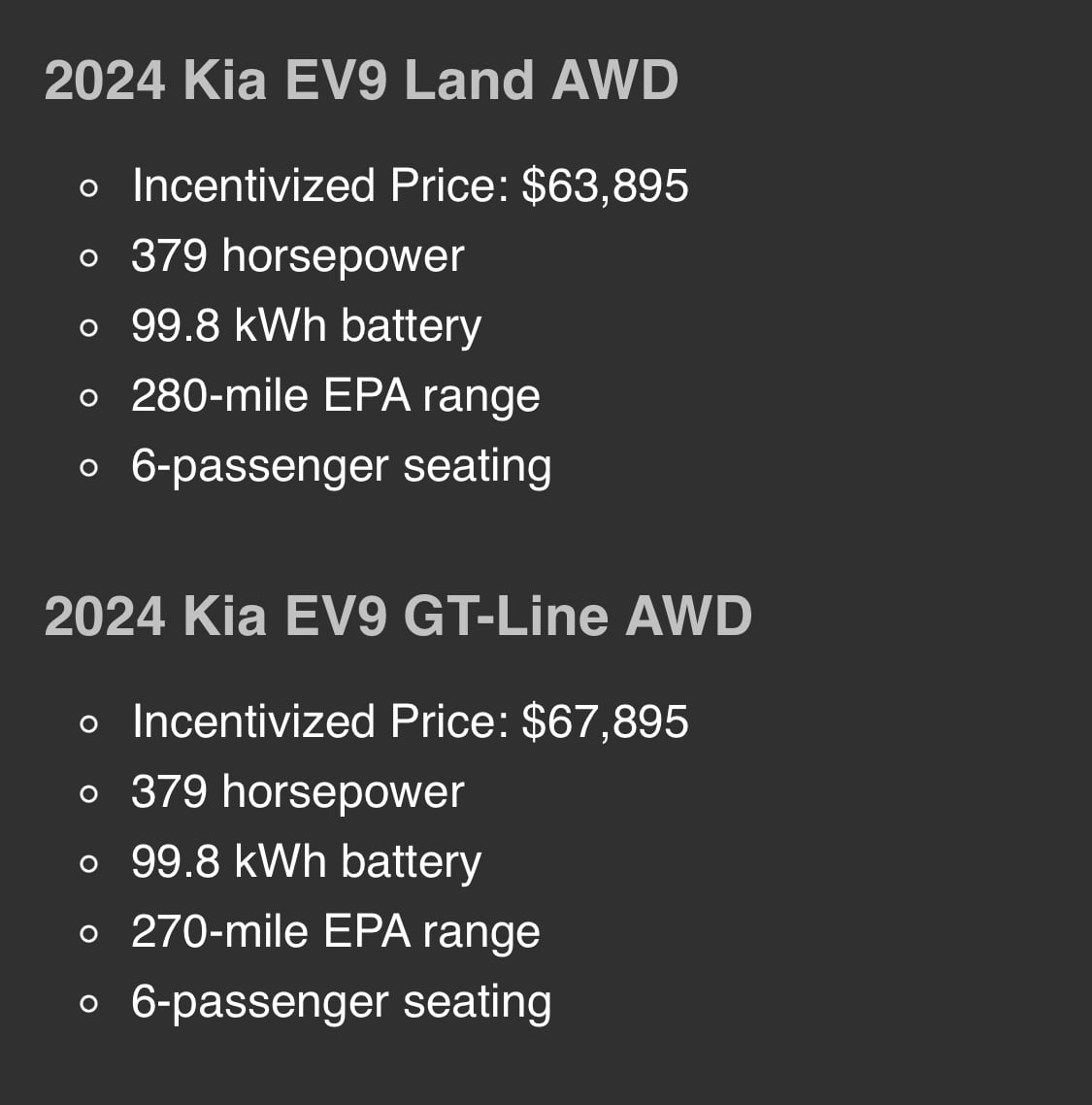Image resolution: width=1092 pixels, height=1105 pixels.
Task: Click 6-passenger seating under GT-Line AWD
Action: click(x=341, y=1003)
